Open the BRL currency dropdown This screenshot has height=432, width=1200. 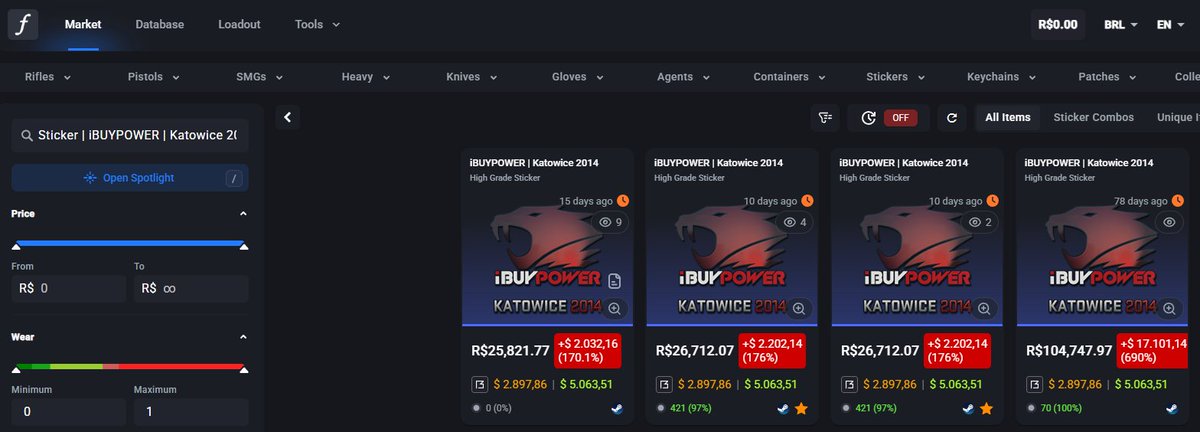(1121, 24)
